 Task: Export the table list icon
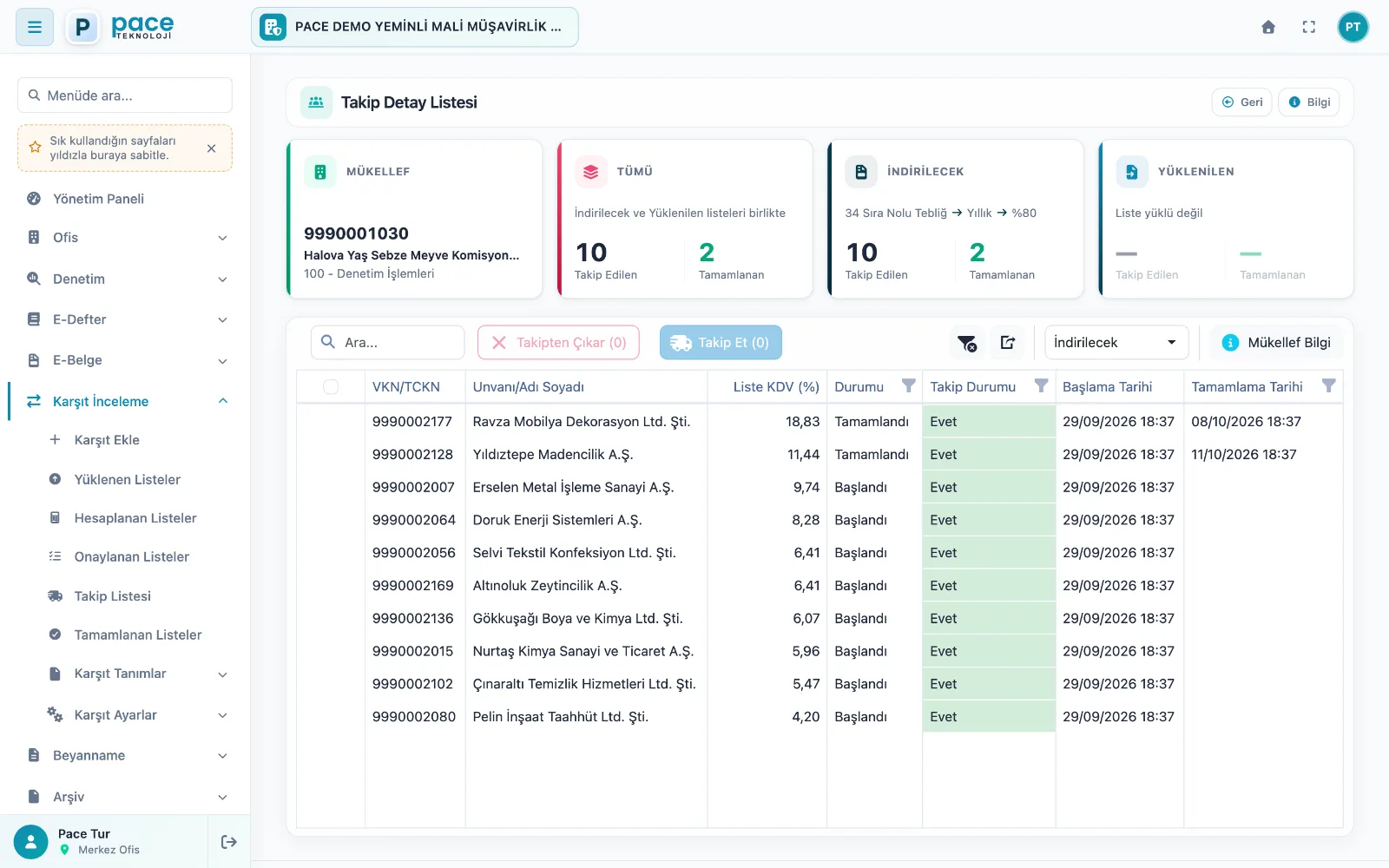point(1008,343)
